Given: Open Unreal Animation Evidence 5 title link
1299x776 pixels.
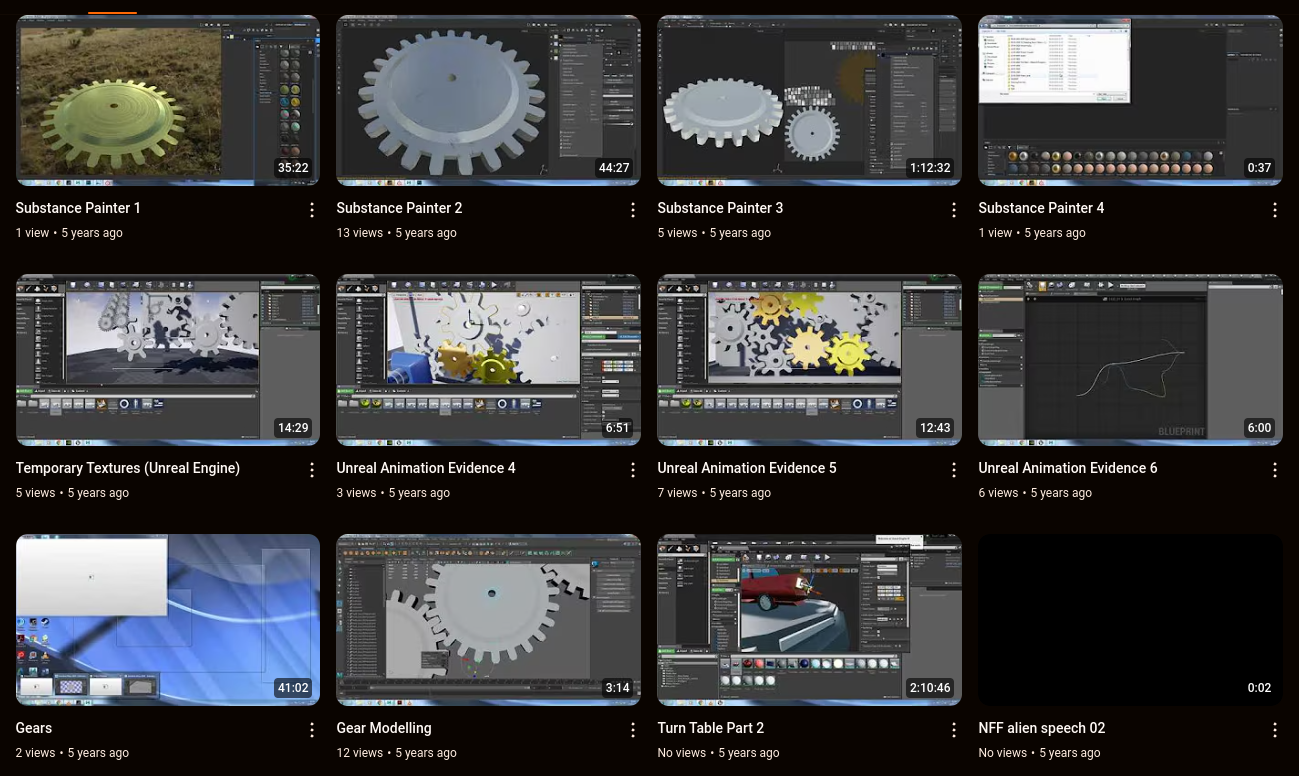Looking at the screenshot, I should click(x=747, y=468).
